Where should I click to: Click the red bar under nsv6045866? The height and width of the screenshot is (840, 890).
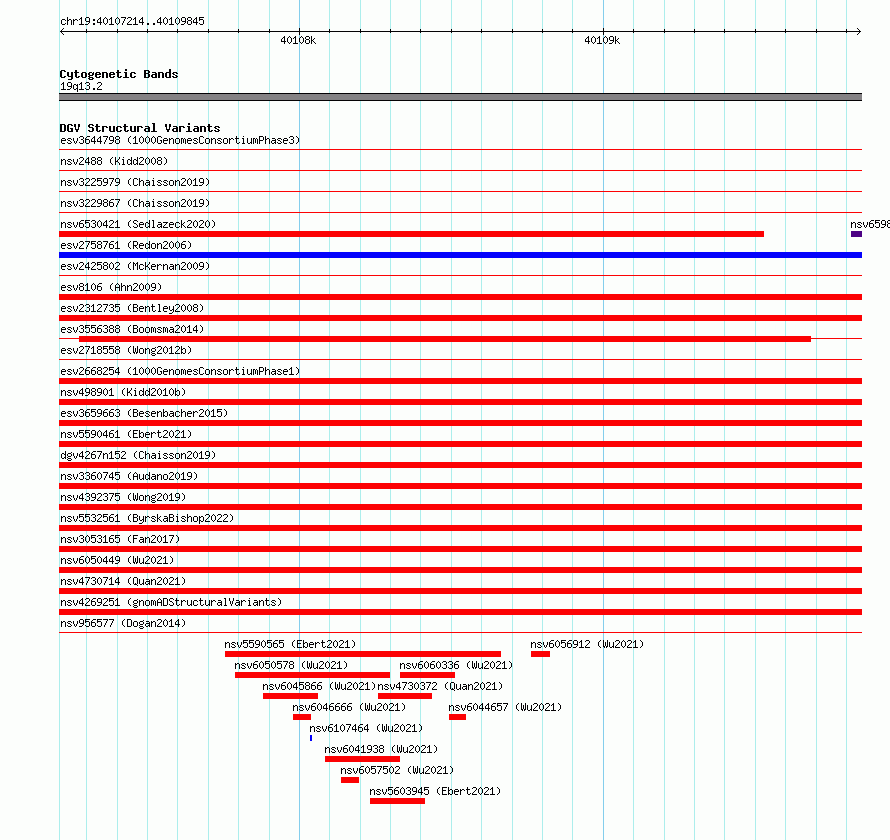(x=291, y=696)
